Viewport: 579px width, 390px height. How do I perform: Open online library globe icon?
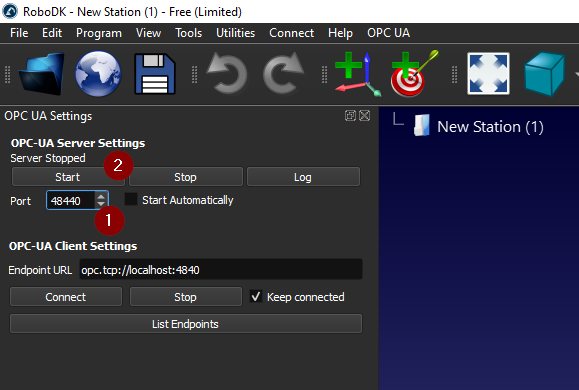point(98,74)
